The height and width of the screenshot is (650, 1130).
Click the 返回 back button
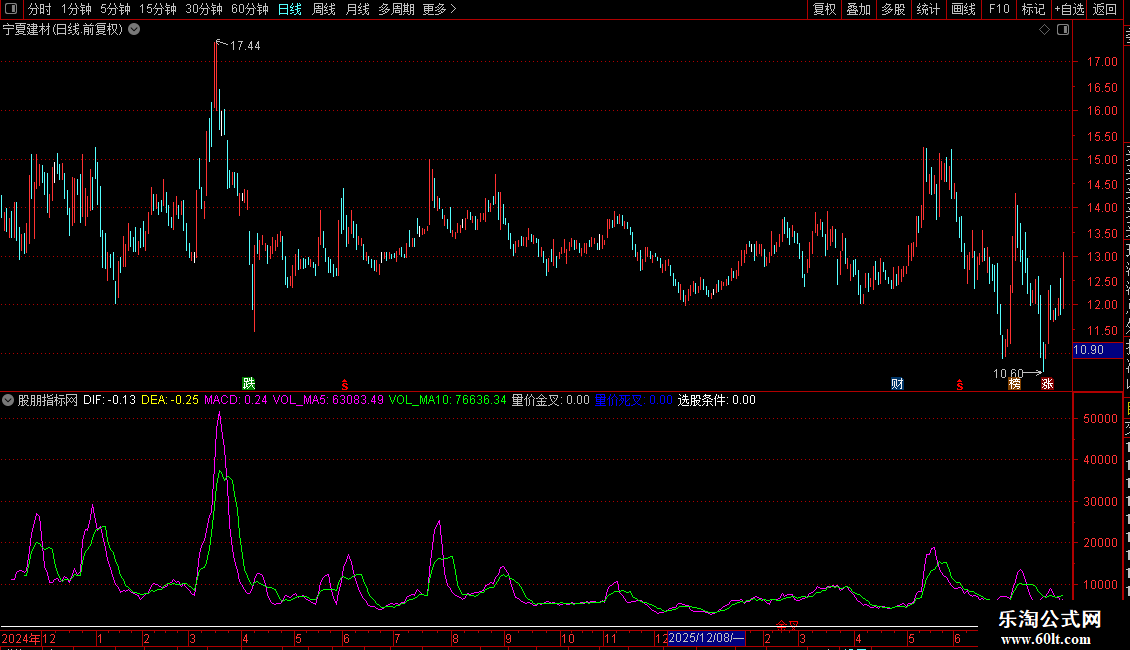coord(1104,9)
